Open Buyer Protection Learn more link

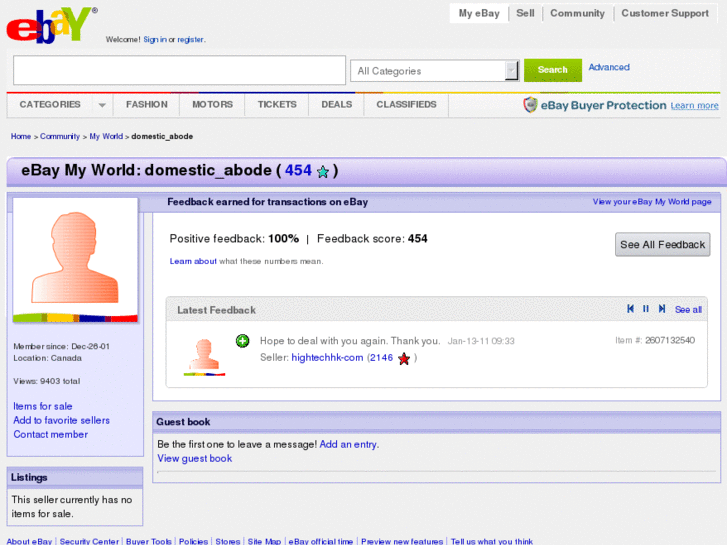click(695, 106)
